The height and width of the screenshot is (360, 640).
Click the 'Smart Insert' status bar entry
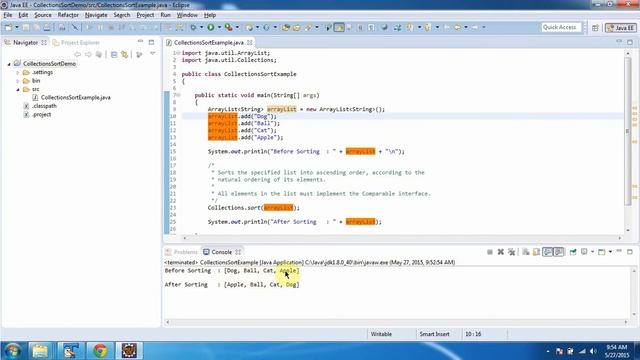point(434,334)
